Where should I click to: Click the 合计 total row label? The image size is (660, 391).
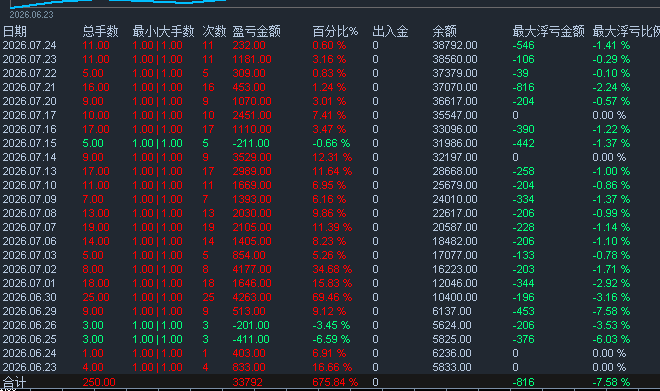tap(14, 382)
